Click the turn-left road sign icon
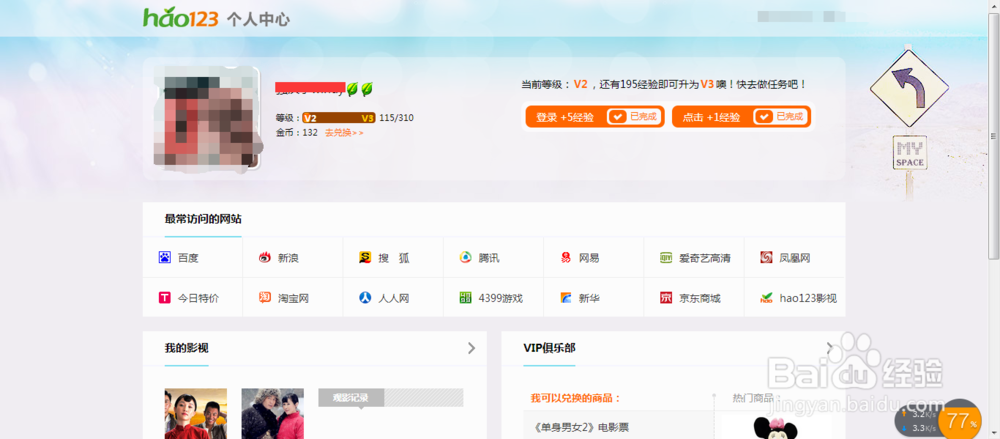 909,87
